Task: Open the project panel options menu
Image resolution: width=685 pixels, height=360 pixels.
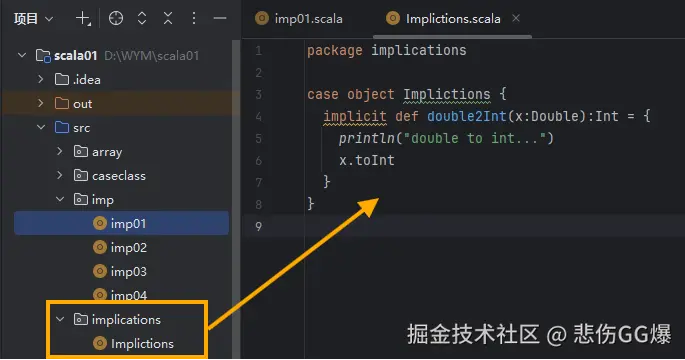Action: (194, 18)
